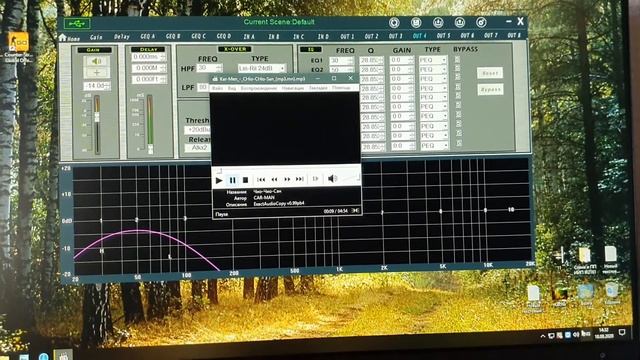Click the Bypass button in EQ panel
The image size is (640, 360).
coord(490,89)
